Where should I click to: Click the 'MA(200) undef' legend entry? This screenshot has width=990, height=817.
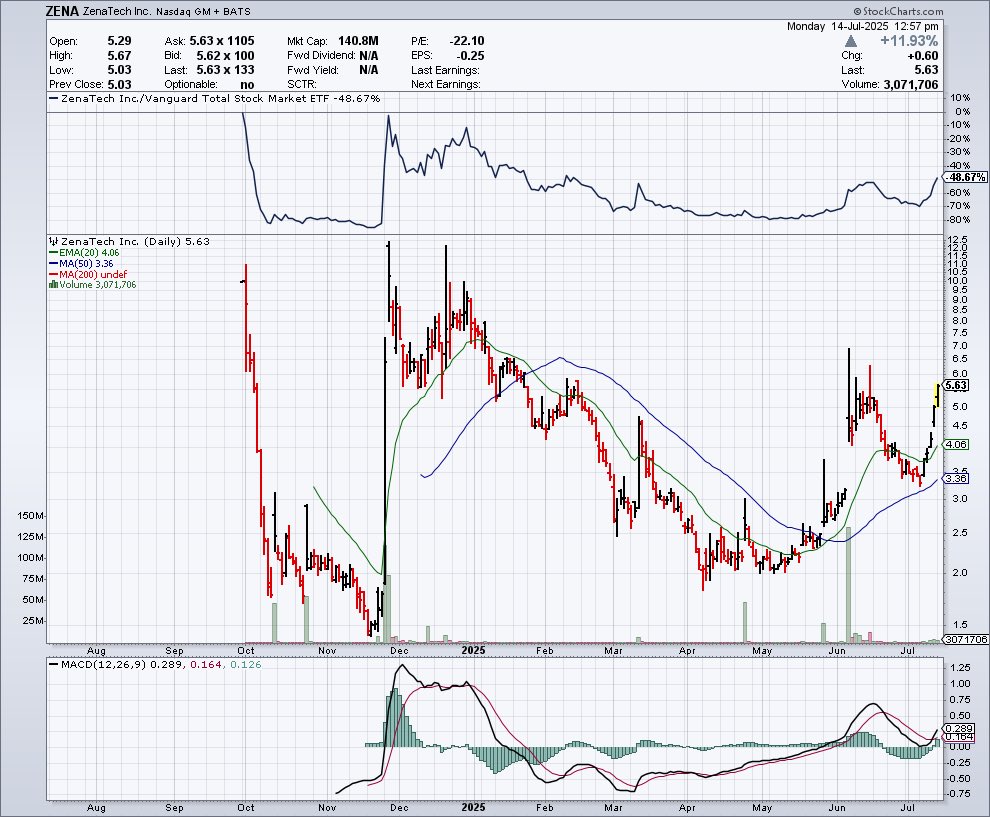click(x=93, y=274)
